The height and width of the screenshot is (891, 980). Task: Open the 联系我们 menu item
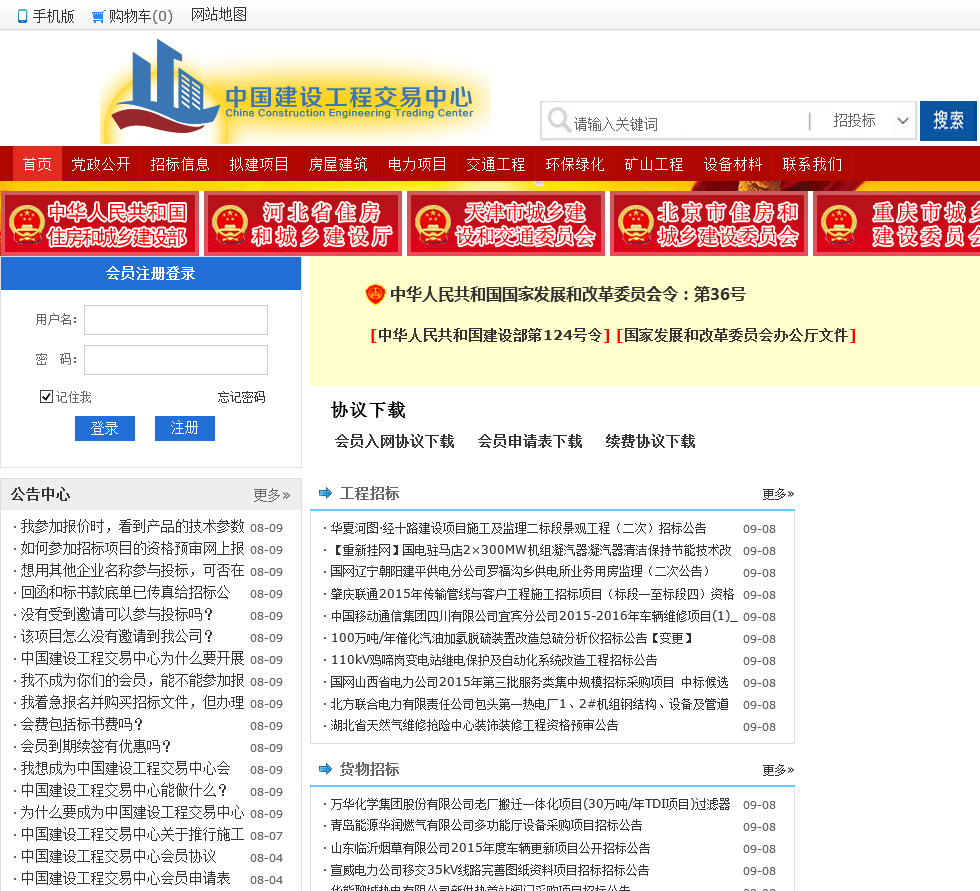pyautogui.click(x=812, y=164)
